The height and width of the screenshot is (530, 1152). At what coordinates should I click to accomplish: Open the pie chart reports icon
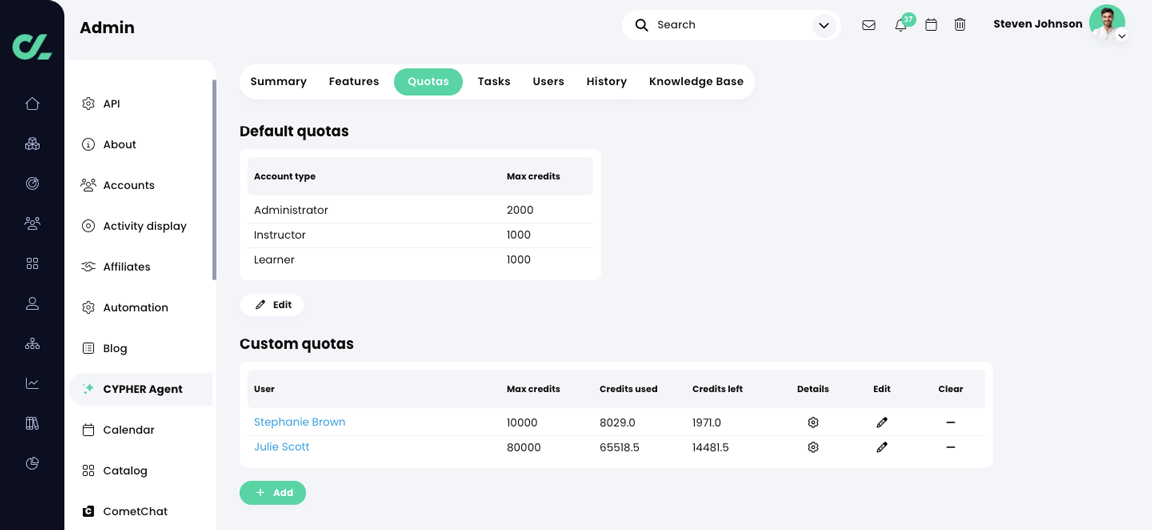click(32, 463)
